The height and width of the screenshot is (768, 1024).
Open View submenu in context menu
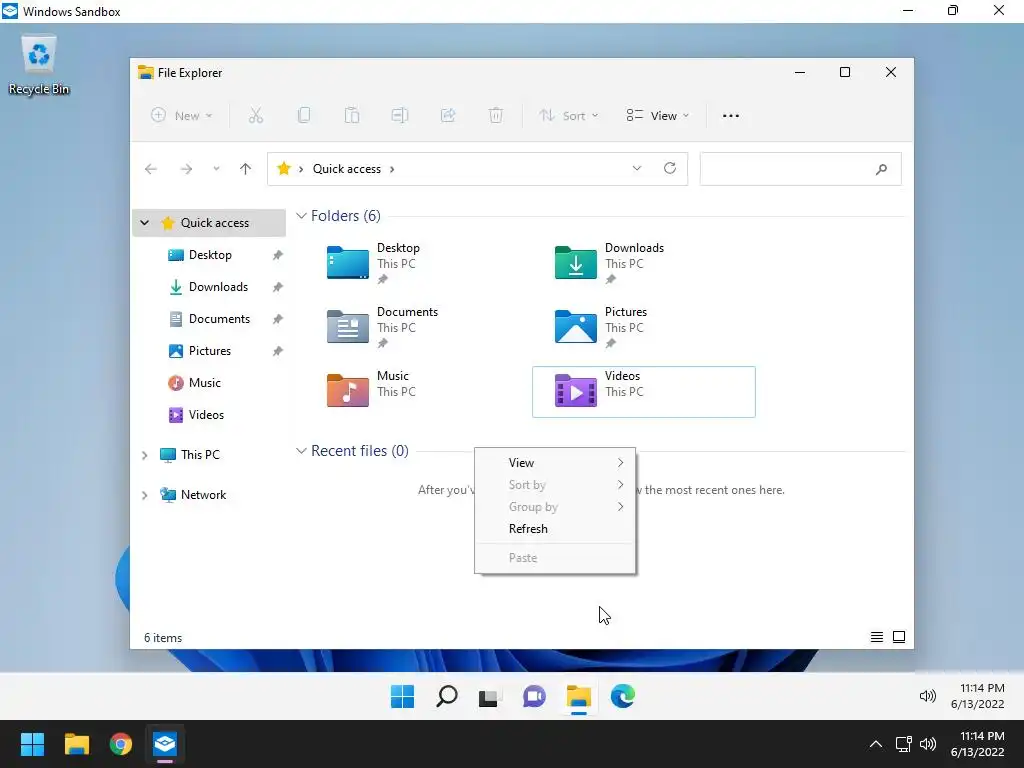click(555, 462)
